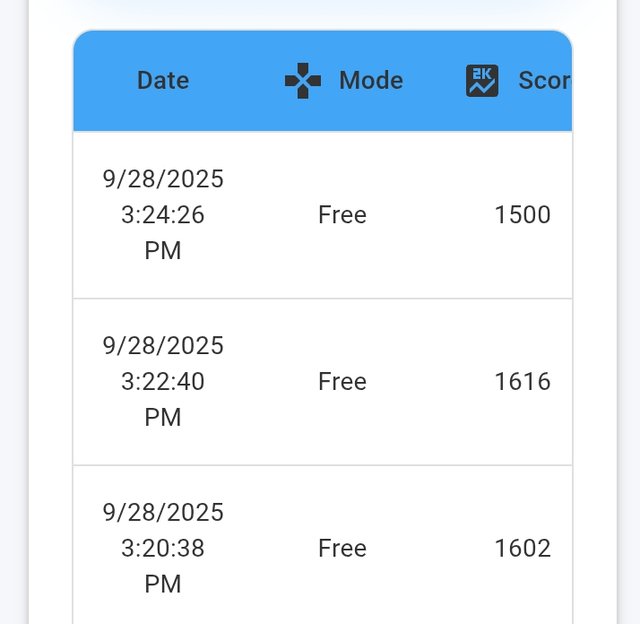Click Free mode in the 3:20:38 row
This screenshot has height=624, width=640.
342,548
